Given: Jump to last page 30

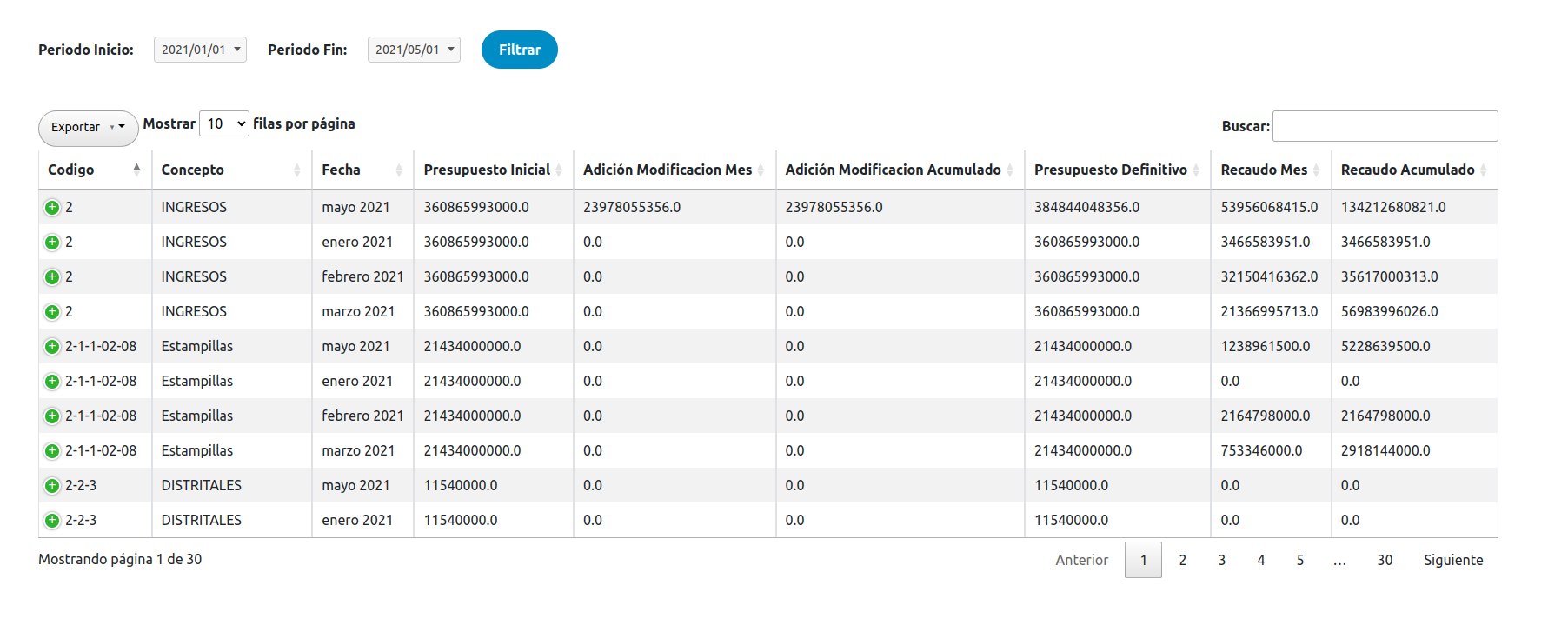Looking at the screenshot, I should (x=1385, y=560).
